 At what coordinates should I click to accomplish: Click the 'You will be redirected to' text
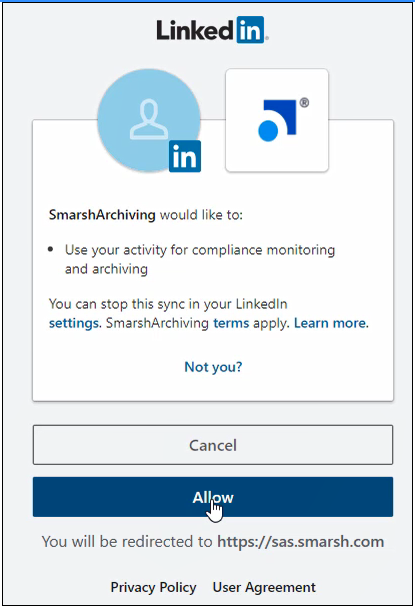click(127, 542)
